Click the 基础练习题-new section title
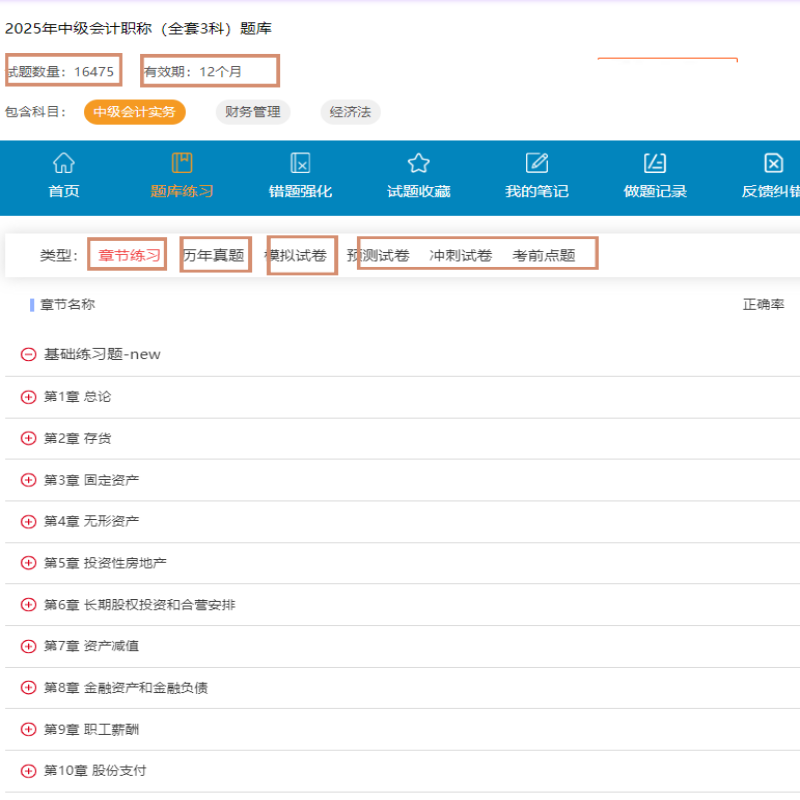Screen dimensions: 800x800 point(102,354)
